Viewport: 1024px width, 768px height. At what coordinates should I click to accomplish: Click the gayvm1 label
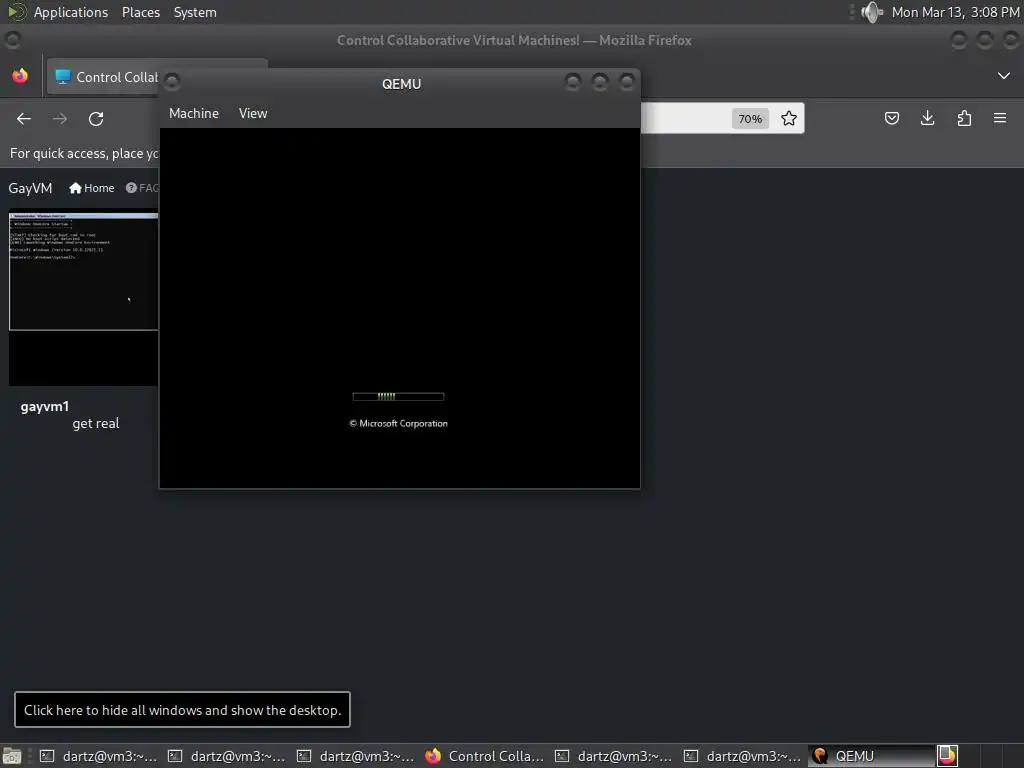pyautogui.click(x=44, y=406)
